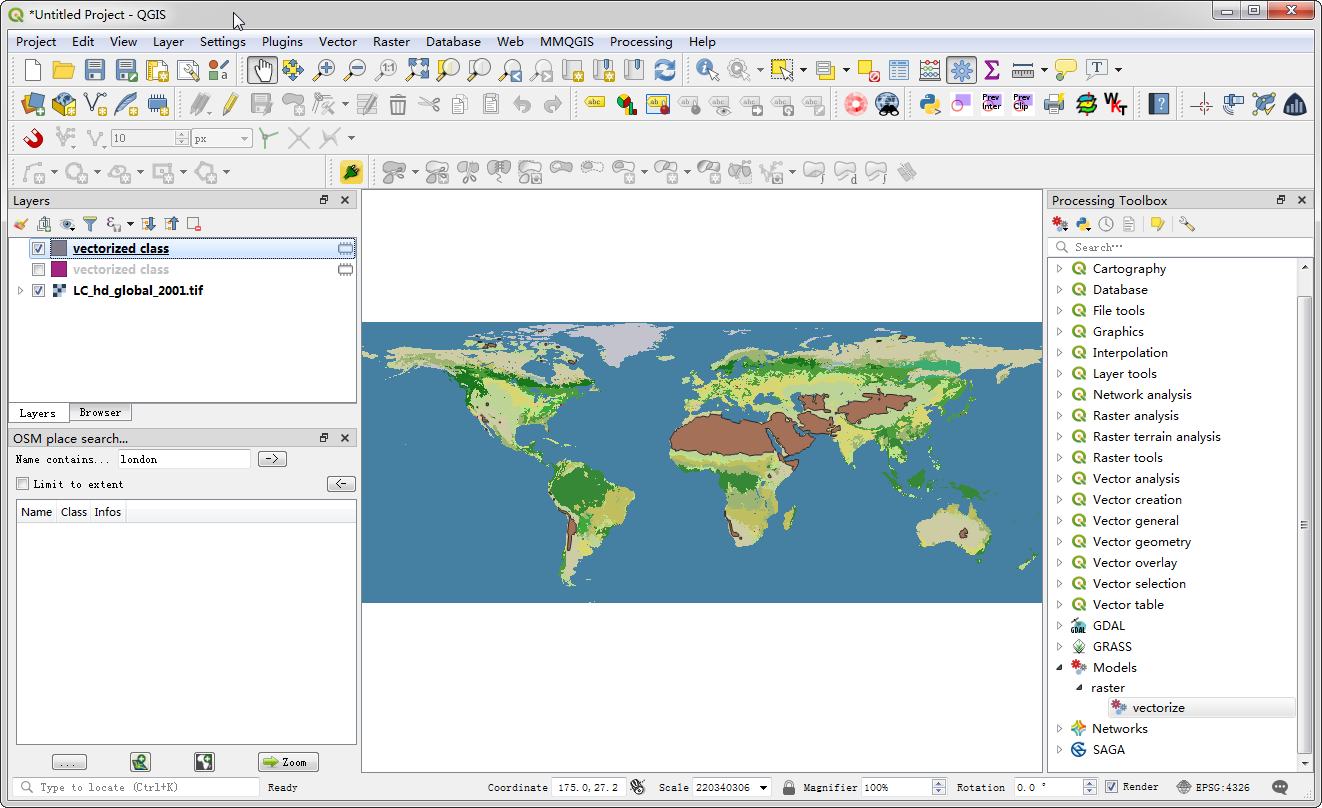This screenshot has height=808, width=1322.
Task: Toggle LC_hd_global_2001.tif layer visibility
Action: pyautogui.click(x=38, y=291)
